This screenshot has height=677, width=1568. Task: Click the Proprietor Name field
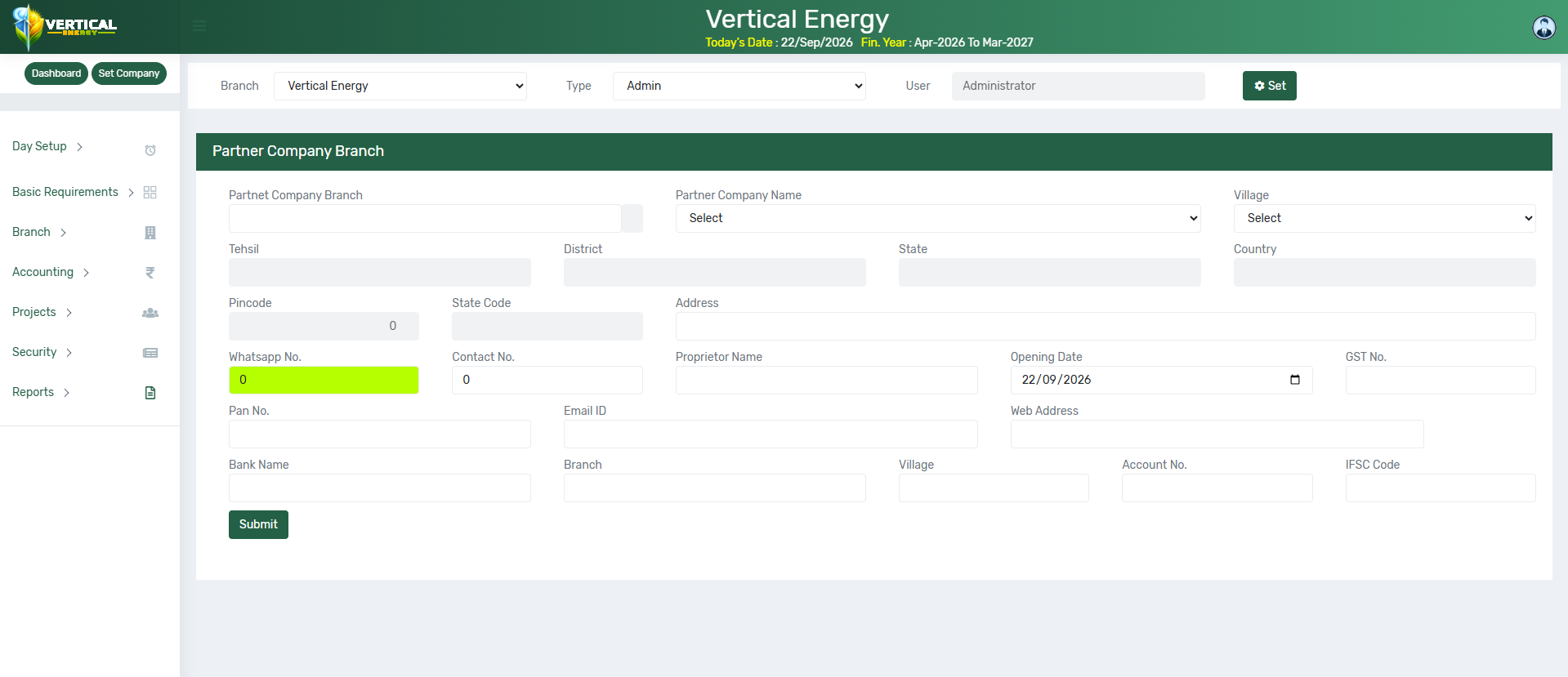pos(827,380)
